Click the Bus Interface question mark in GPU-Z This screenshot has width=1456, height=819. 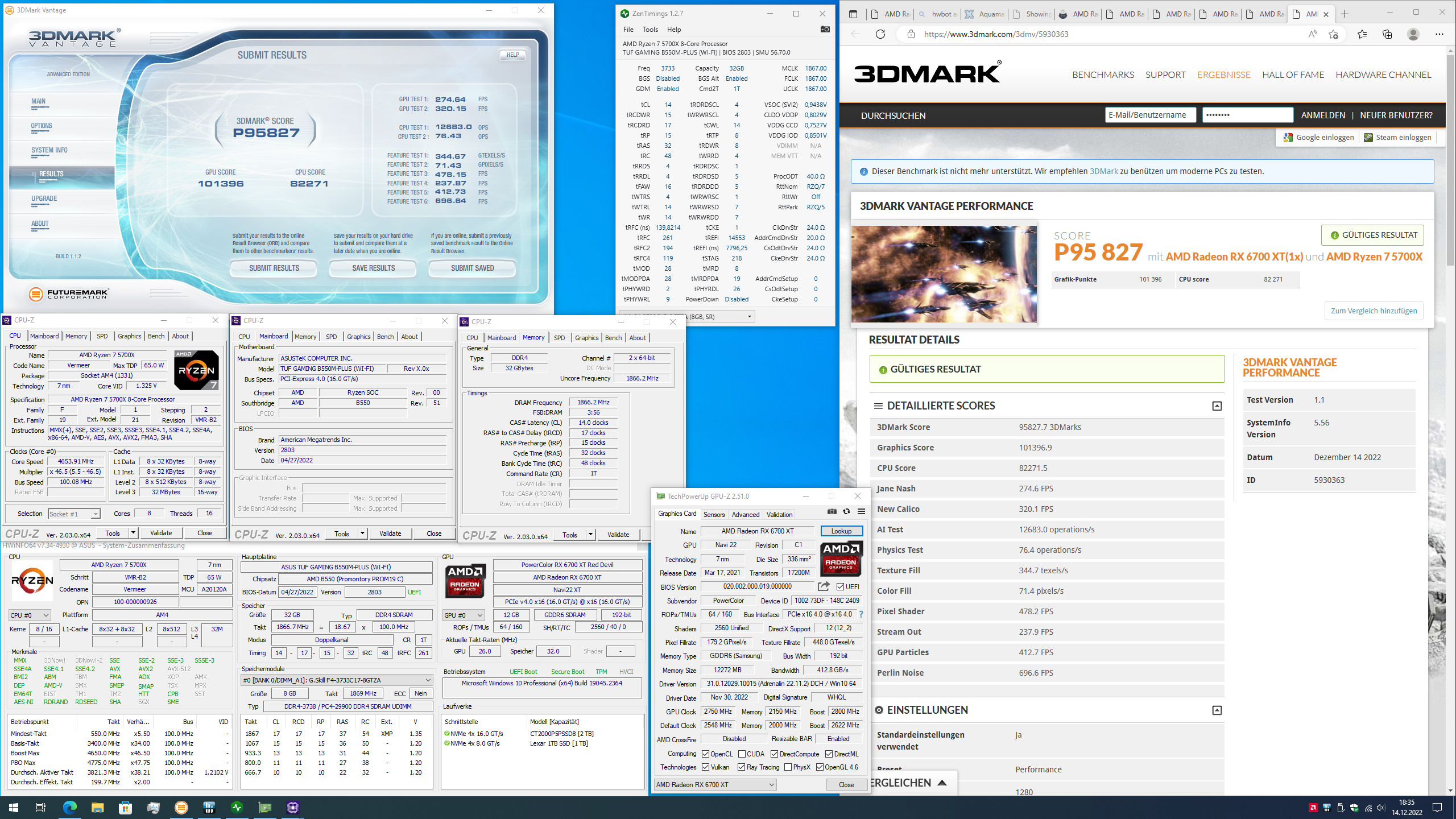861,614
